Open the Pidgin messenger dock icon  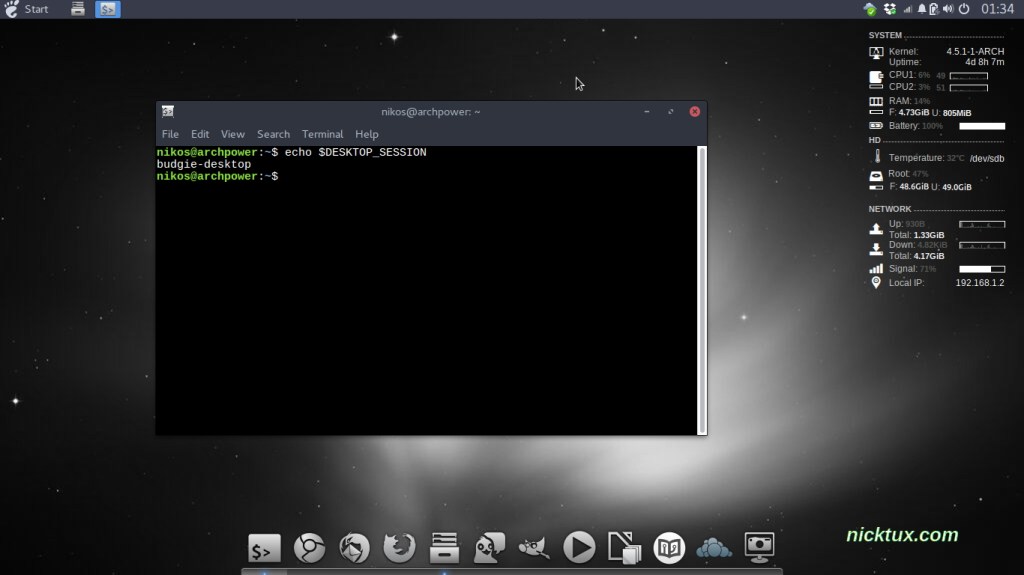click(x=489, y=548)
